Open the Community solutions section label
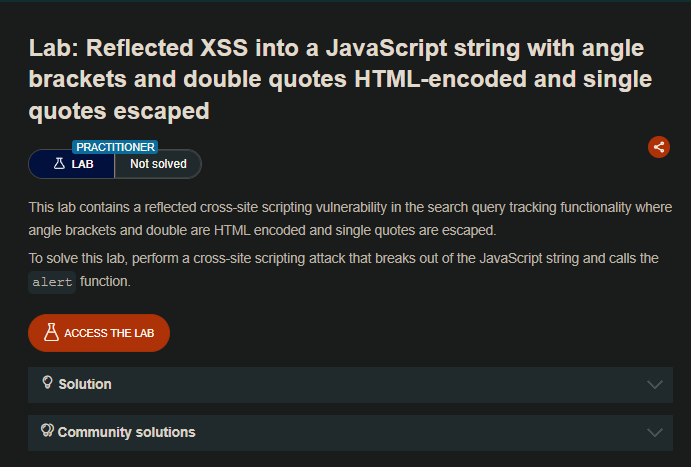This screenshot has height=467, width=691. 126,432
